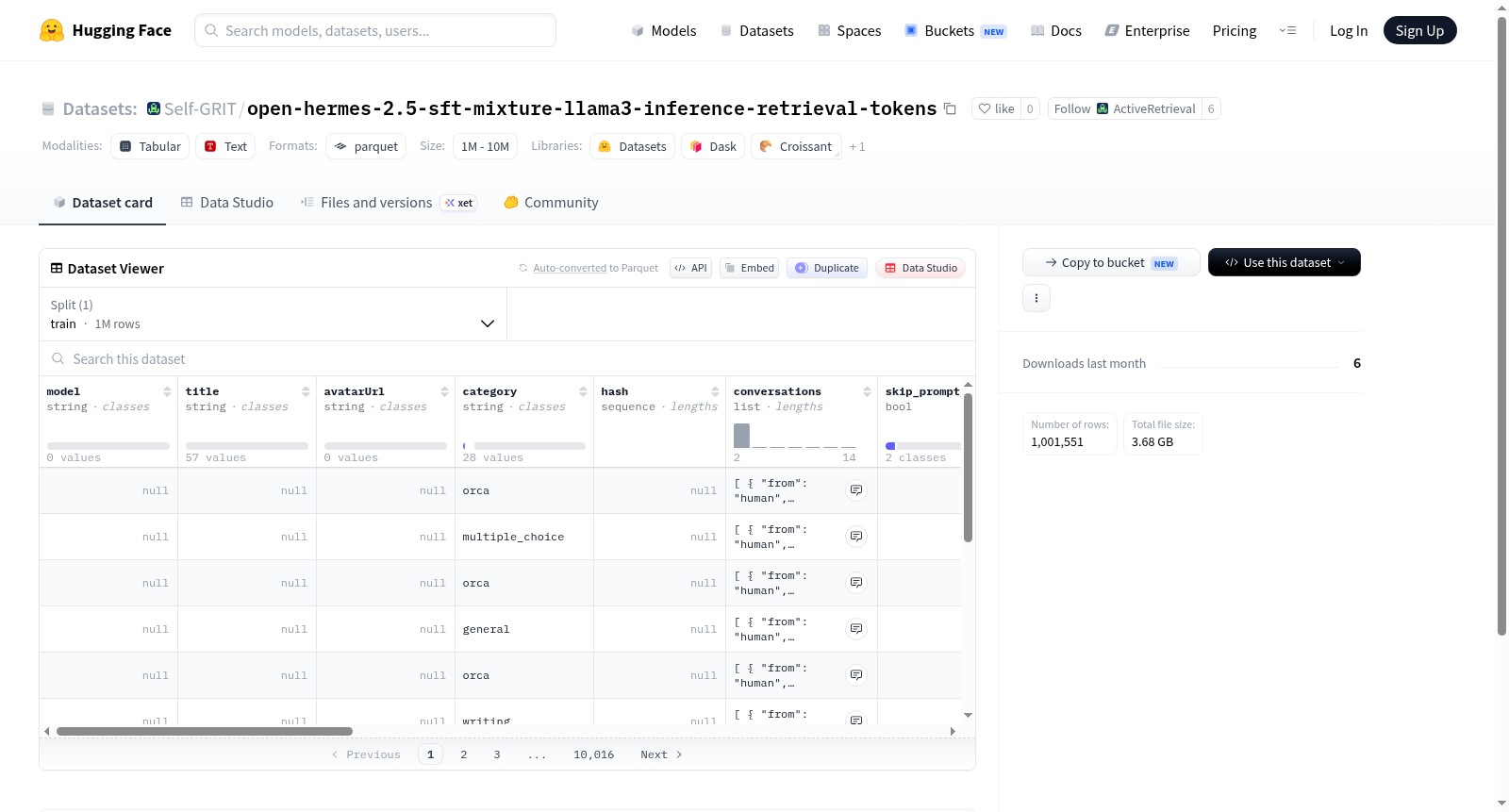
Task: Click the Hugging Face logo icon
Action: (52, 30)
